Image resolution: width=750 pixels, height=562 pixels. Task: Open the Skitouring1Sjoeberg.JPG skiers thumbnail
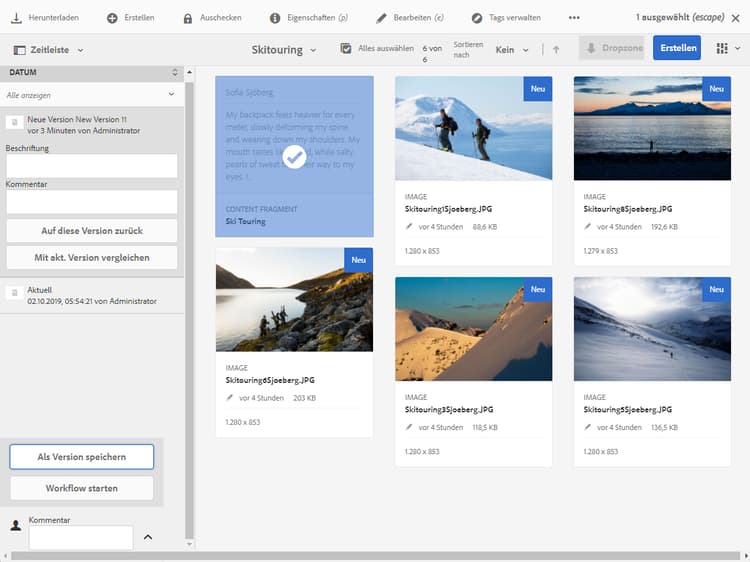(474, 128)
